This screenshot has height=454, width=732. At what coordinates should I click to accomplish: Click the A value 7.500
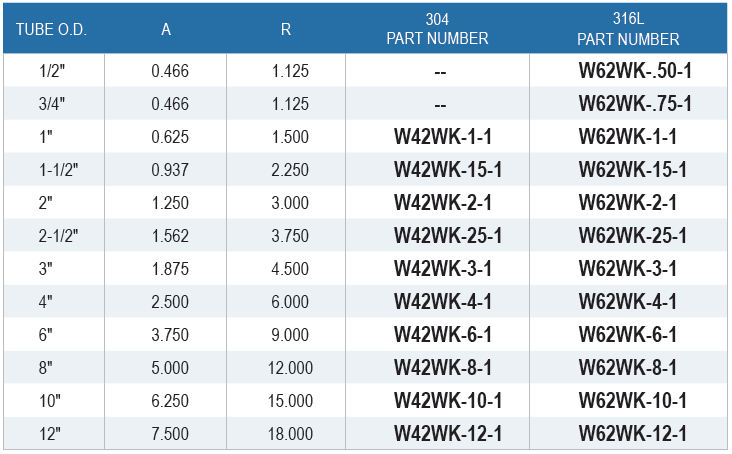click(x=170, y=433)
